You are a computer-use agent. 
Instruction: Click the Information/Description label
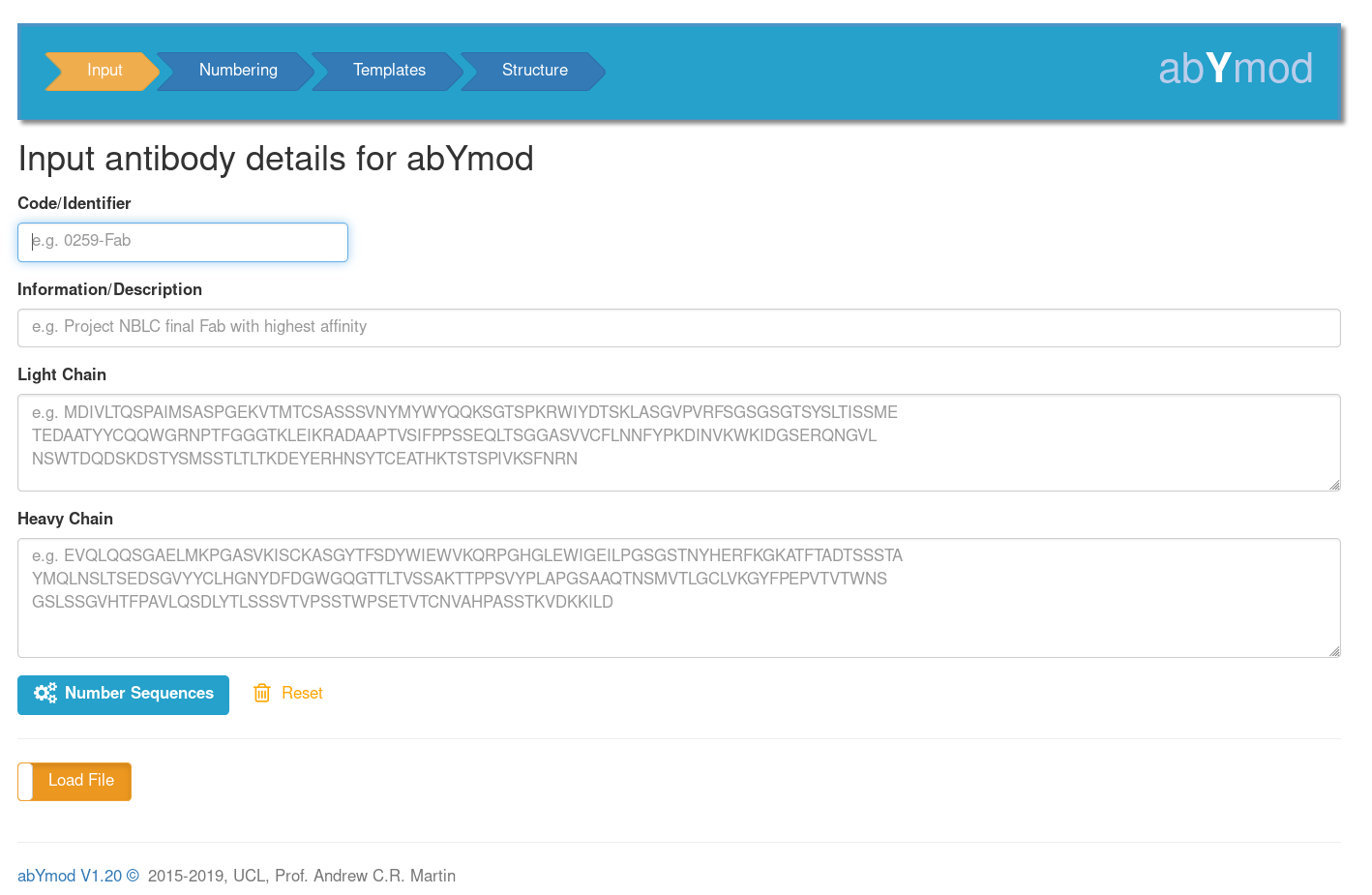(x=109, y=289)
